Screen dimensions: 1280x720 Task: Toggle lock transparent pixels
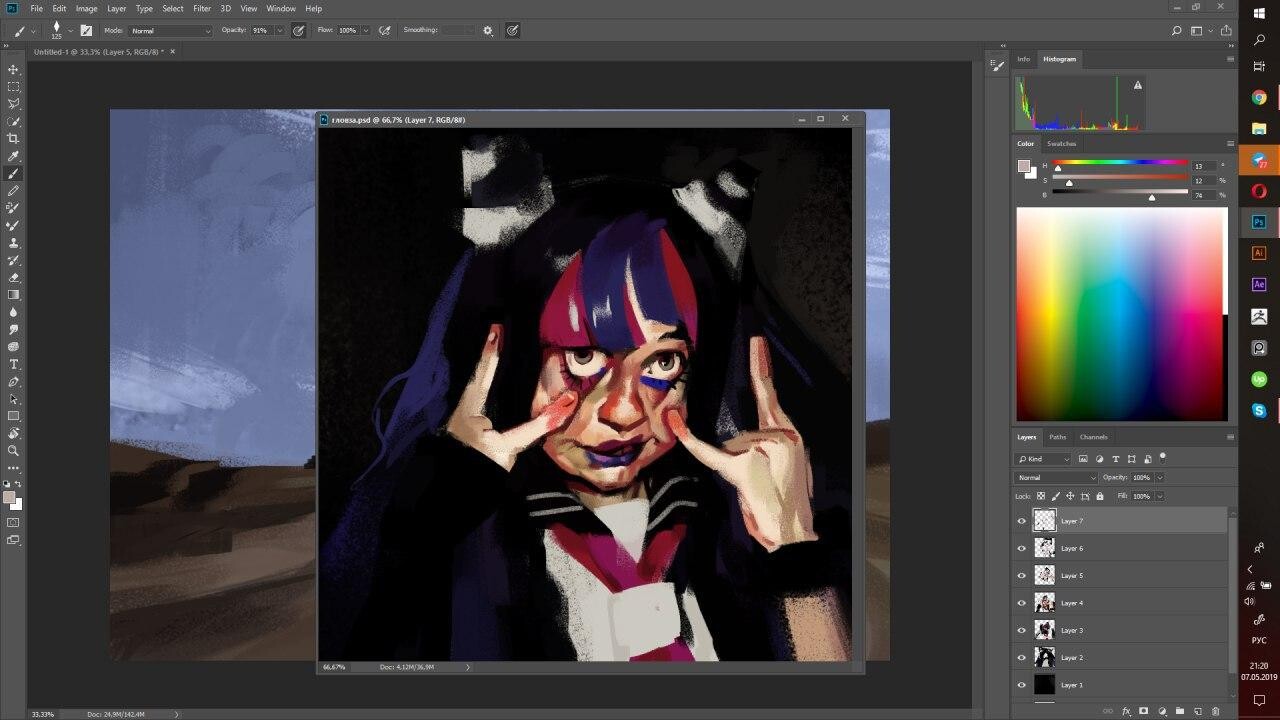(x=1040, y=496)
